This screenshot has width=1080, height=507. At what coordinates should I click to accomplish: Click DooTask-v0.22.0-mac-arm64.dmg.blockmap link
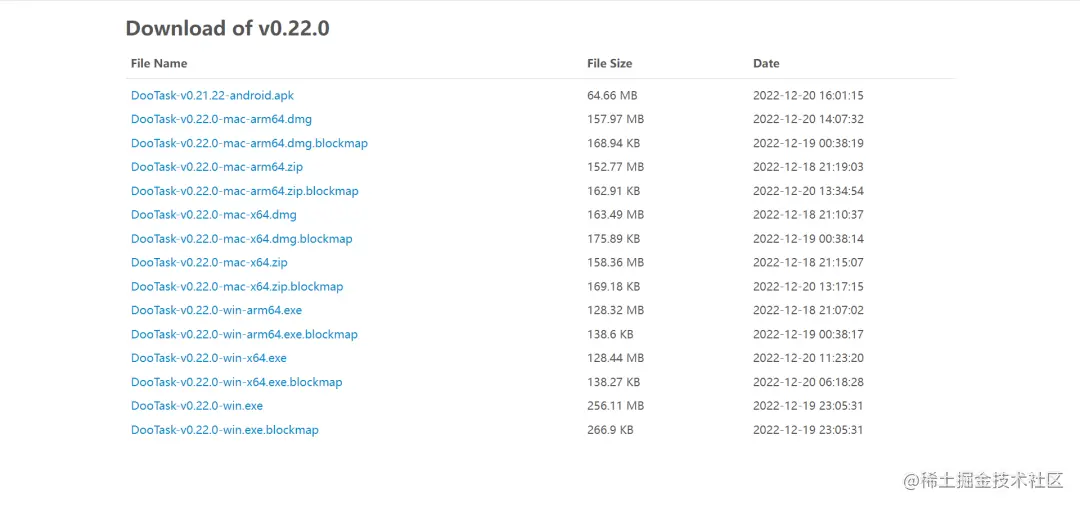(x=249, y=143)
